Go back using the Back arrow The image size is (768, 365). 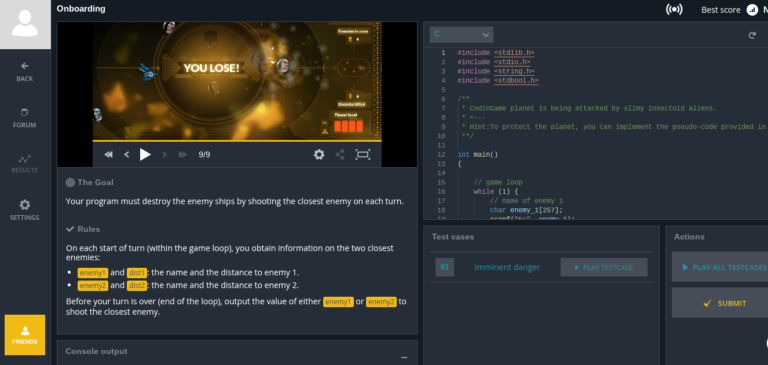pyautogui.click(x=24, y=72)
